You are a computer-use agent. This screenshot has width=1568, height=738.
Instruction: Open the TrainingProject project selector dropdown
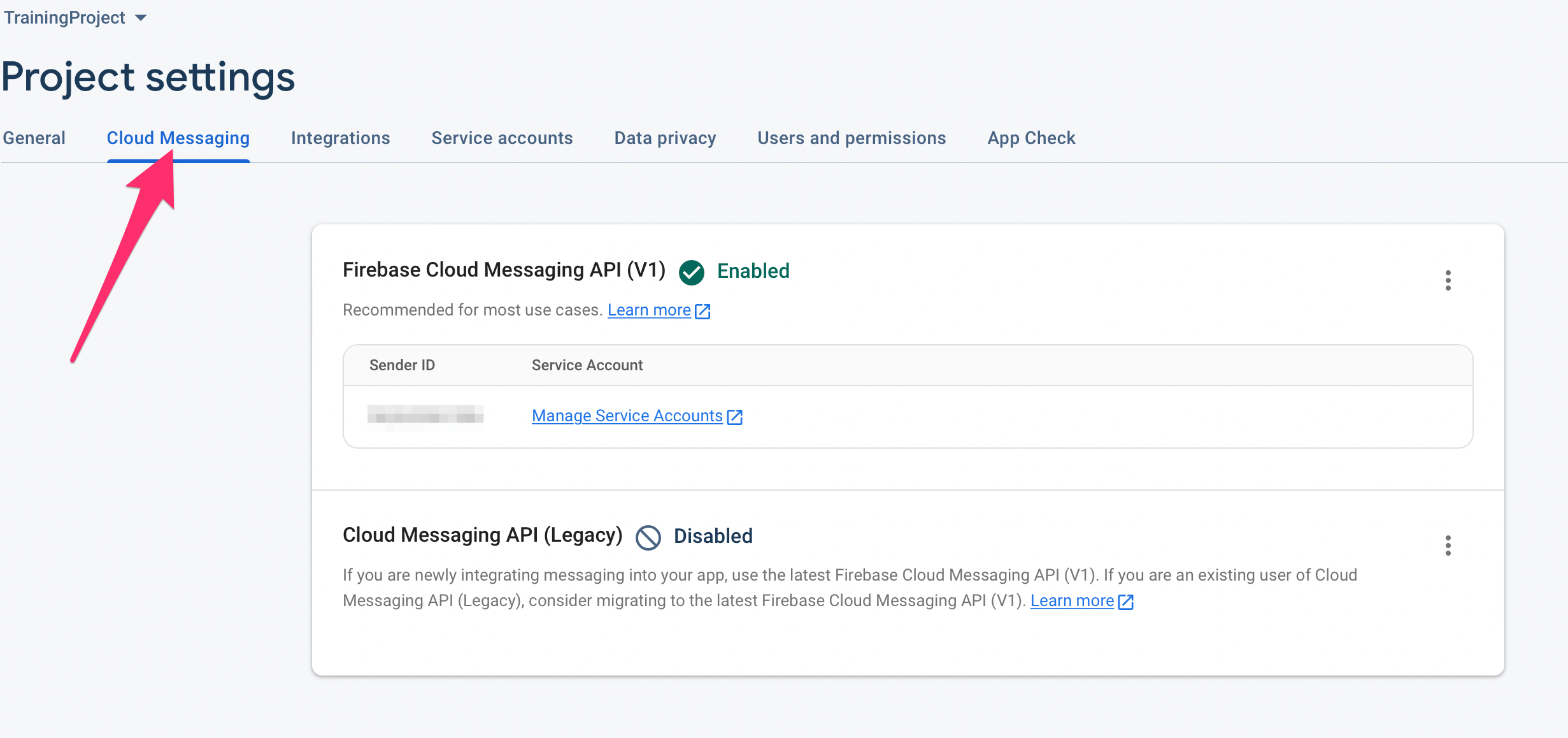tap(75, 18)
